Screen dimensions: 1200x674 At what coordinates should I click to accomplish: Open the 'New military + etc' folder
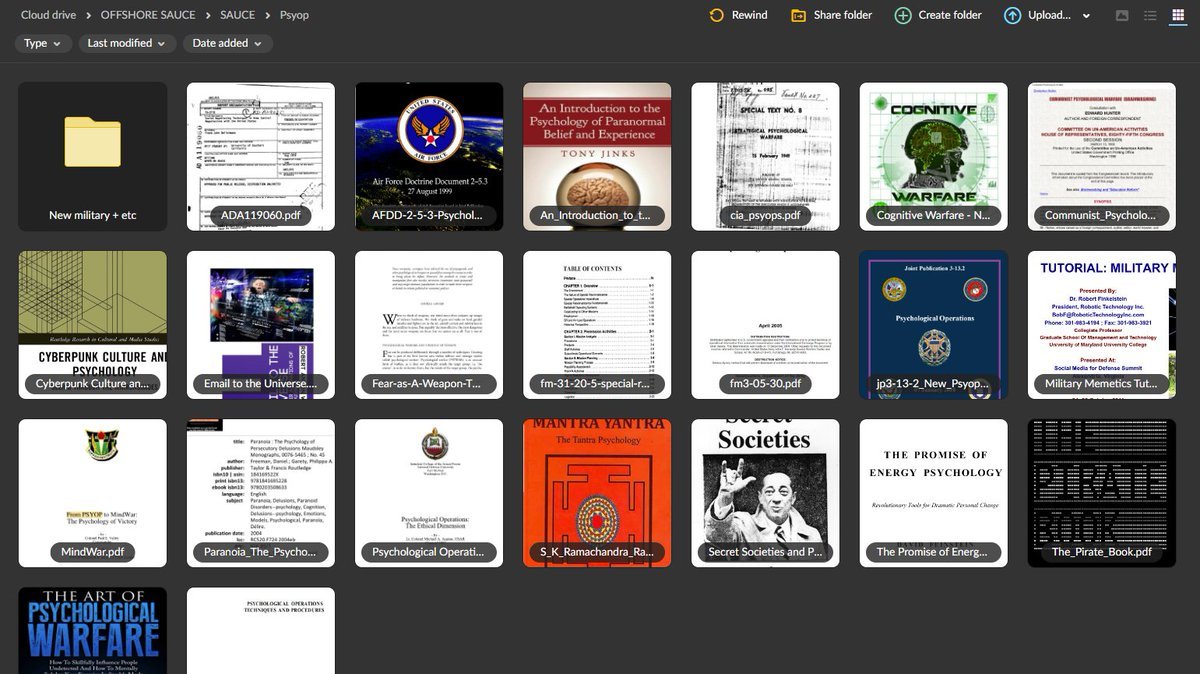point(93,157)
